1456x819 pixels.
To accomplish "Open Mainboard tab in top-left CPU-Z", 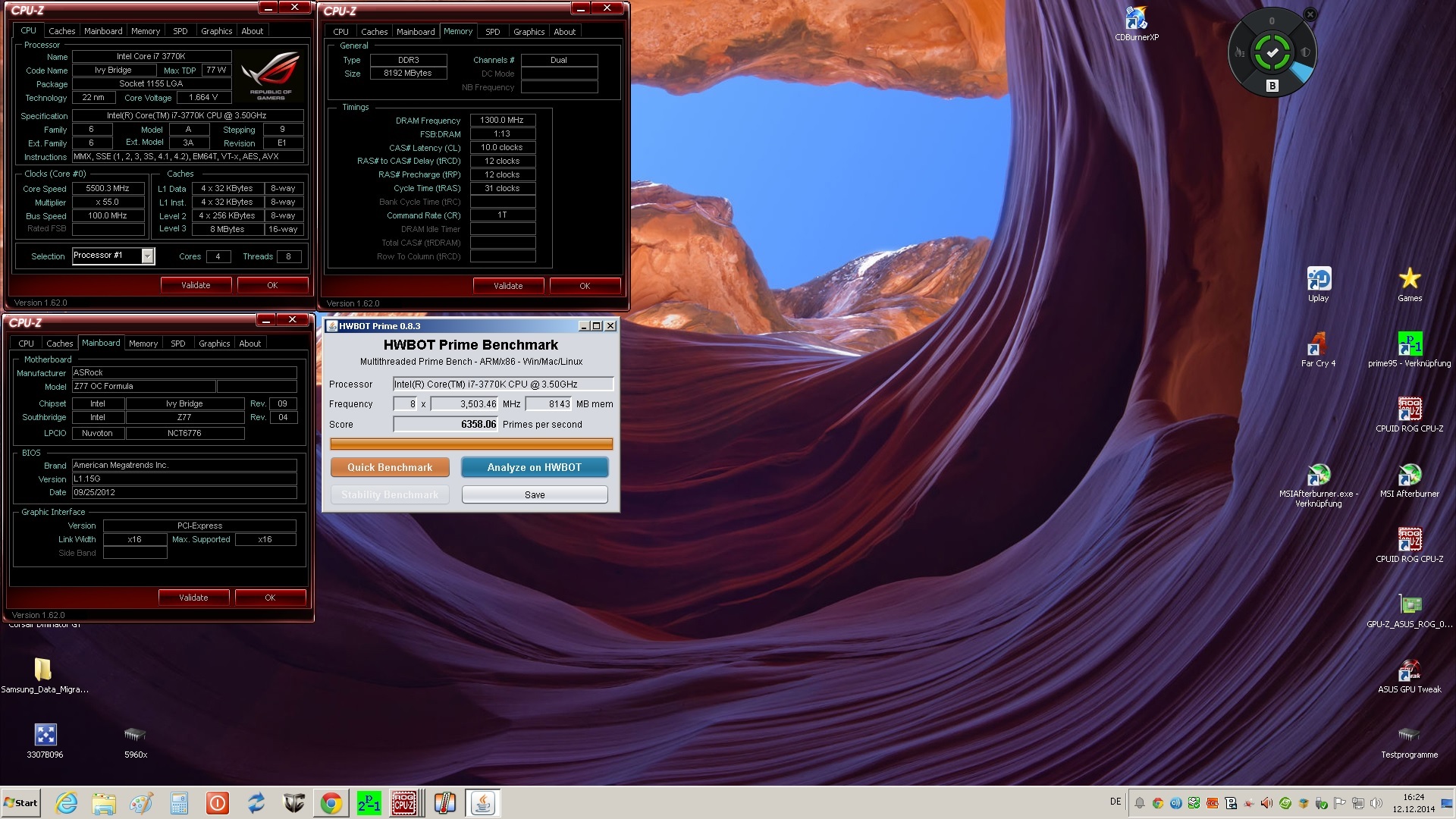I will pyautogui.click(x=103, y=31).
